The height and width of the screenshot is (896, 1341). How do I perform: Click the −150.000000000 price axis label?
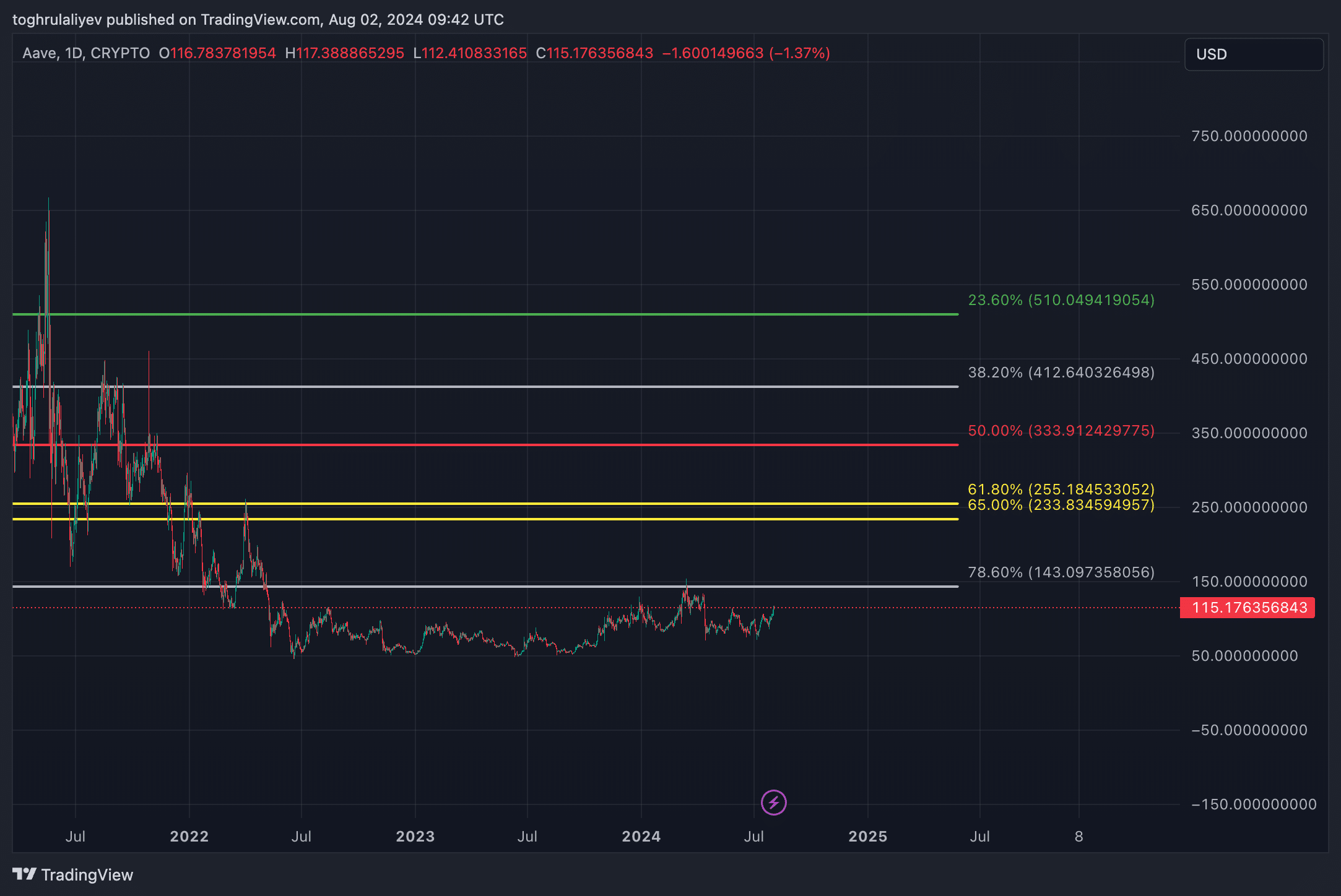pos(1254,804)
